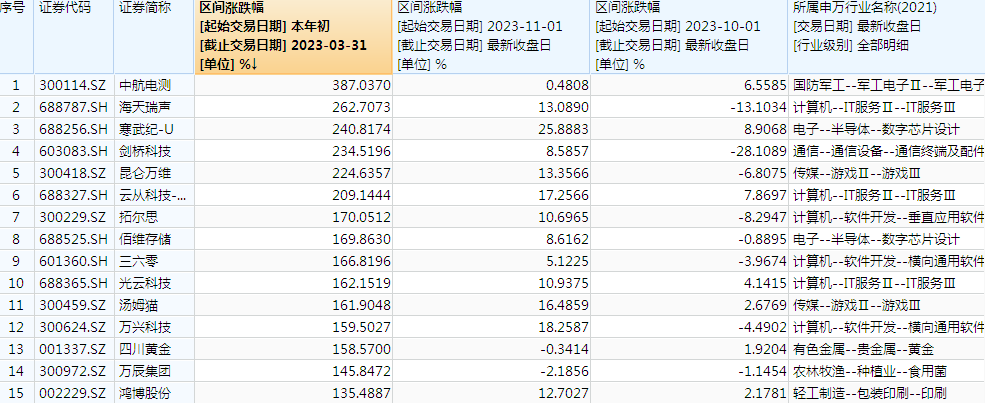Click the value -13.1034
The height and width of the screenshot is (403, 985).
[758, 107]
